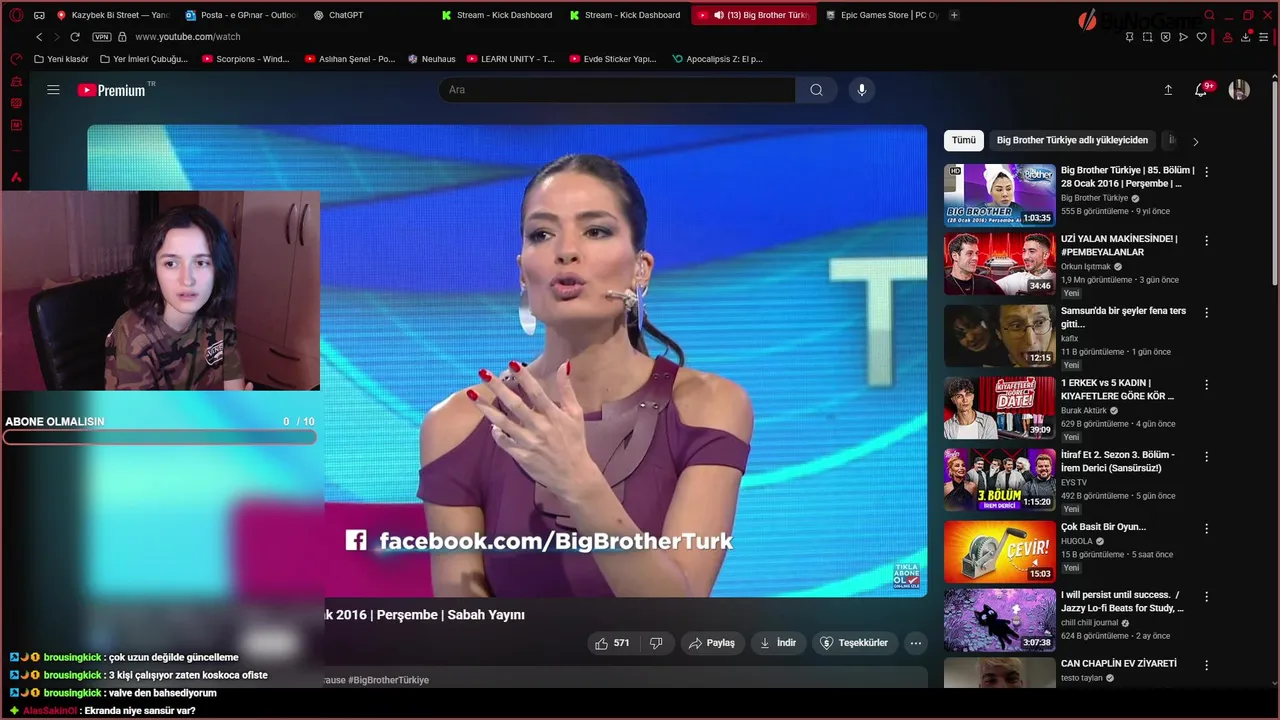This screenshot has height=720, width=1280.
Task: Open the YouTube account avatar menu
Action: 1239,90
